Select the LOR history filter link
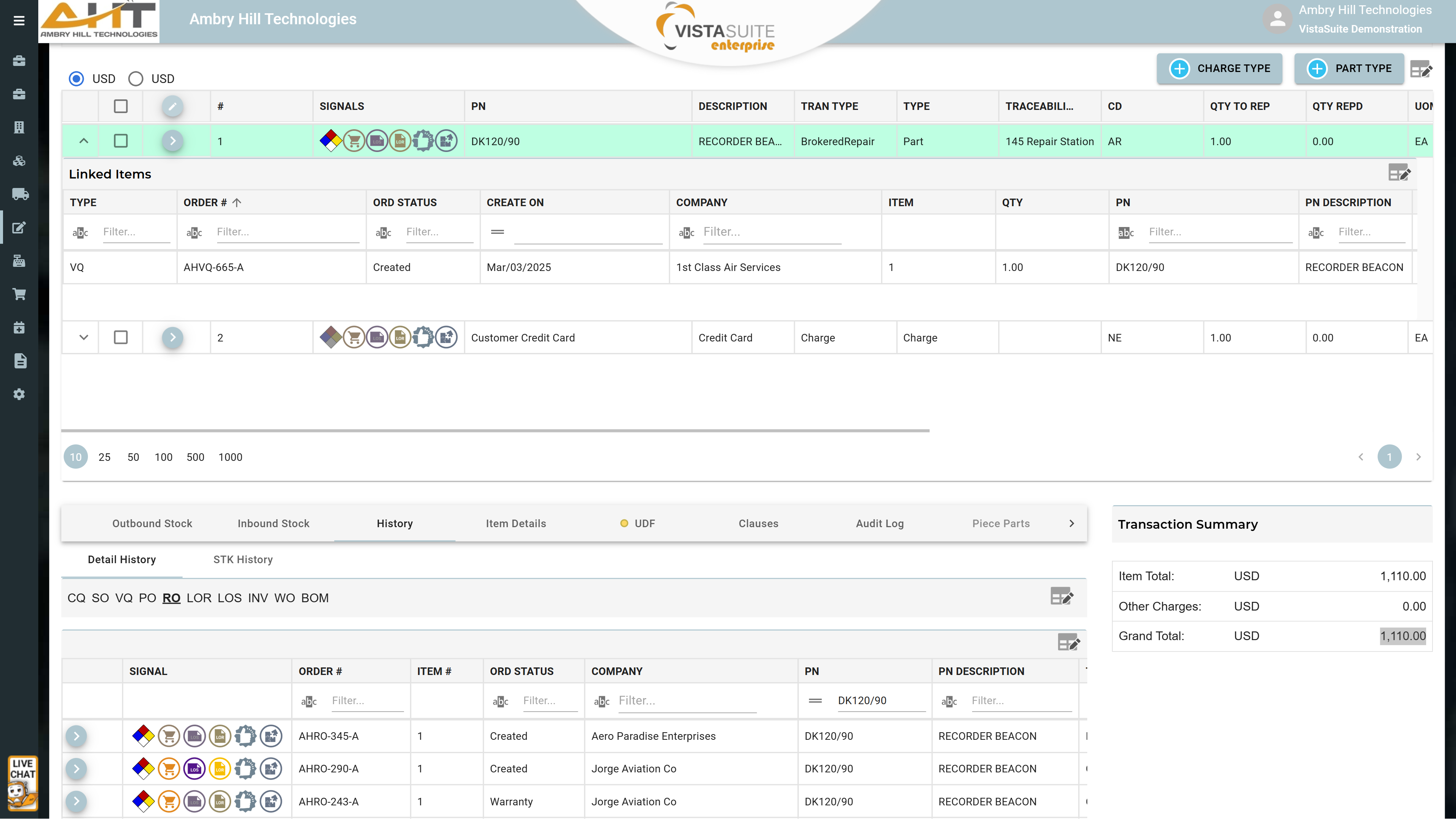 click(199, 598)
